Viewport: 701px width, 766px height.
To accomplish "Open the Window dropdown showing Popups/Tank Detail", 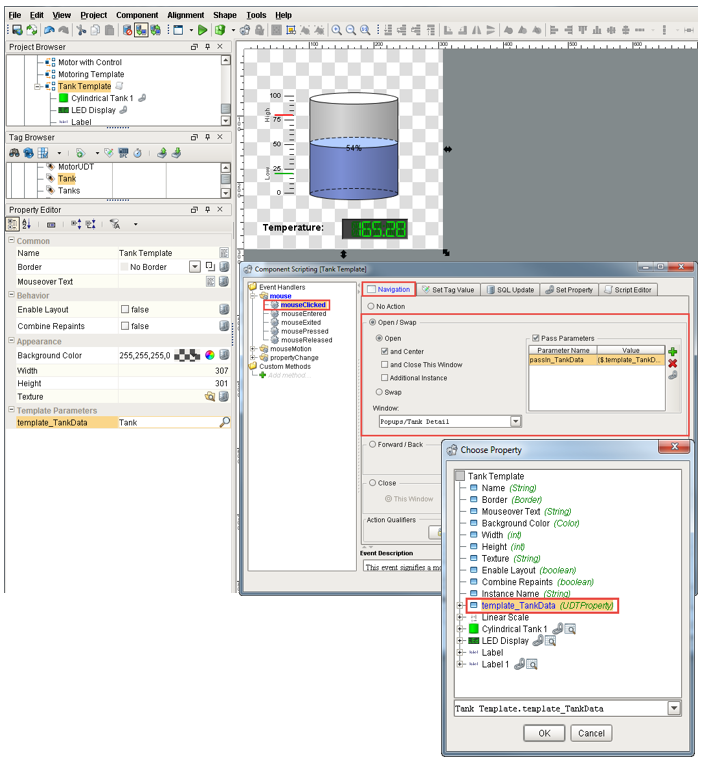I will (515, 421).
